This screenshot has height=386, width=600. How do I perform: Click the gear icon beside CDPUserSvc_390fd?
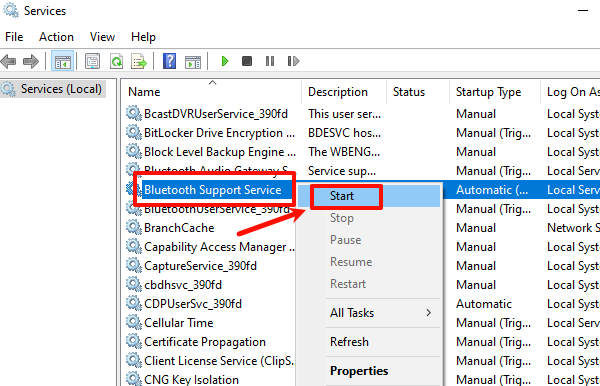point(134,304)
